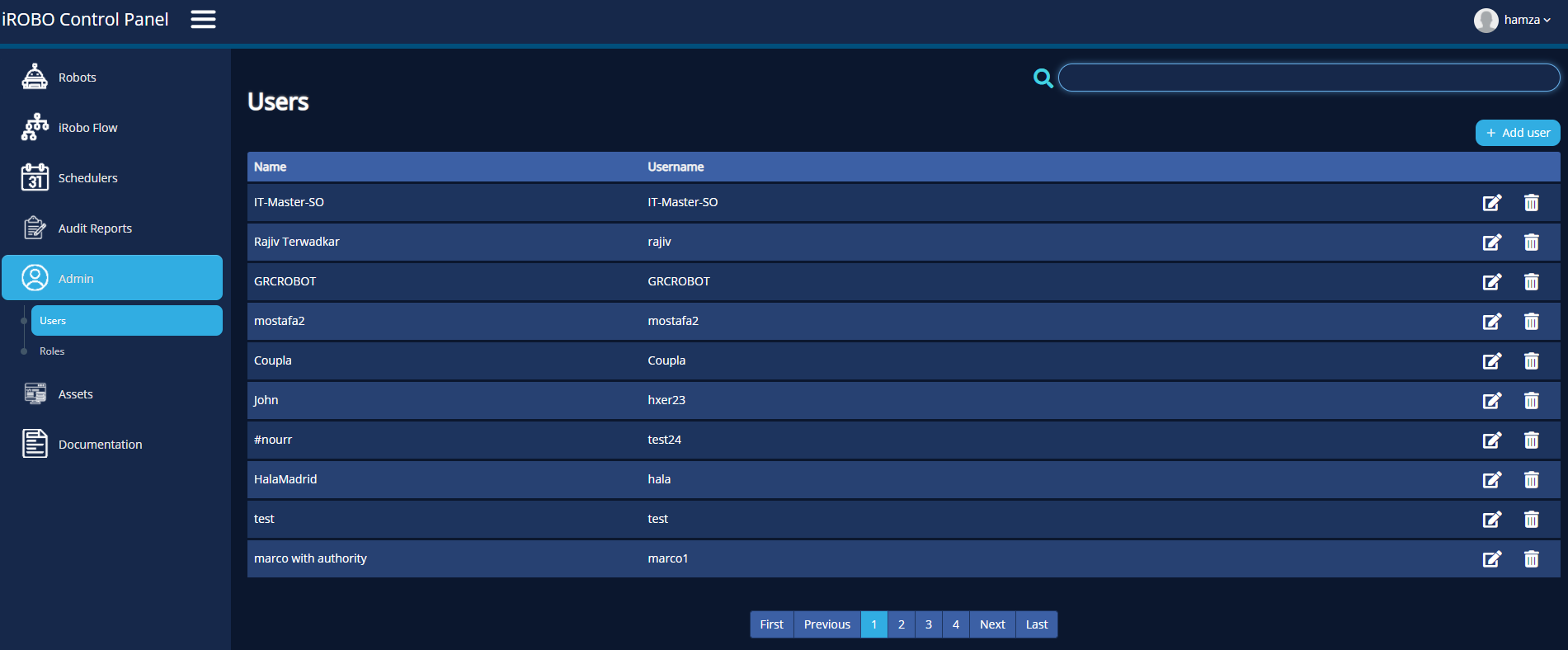Delete the GRCROBOT user
The height and width of the screenshot is (650, 1568).
click(1531, 282)
